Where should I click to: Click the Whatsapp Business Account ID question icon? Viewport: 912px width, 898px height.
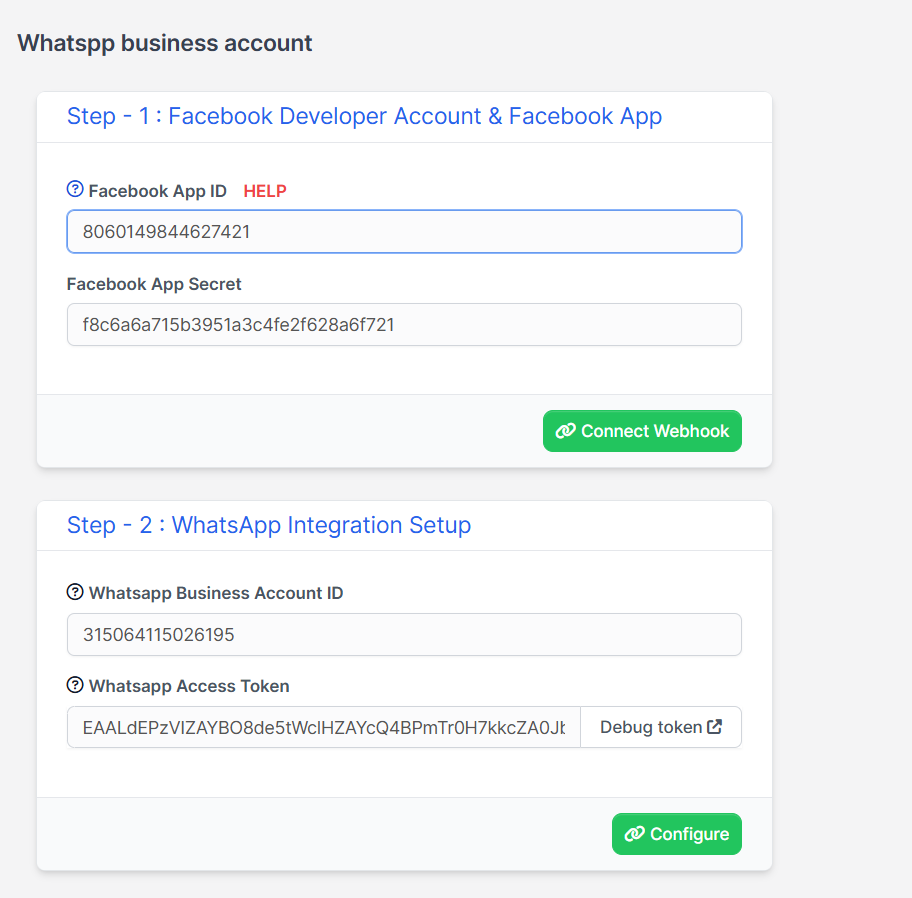tap(75, 592)
